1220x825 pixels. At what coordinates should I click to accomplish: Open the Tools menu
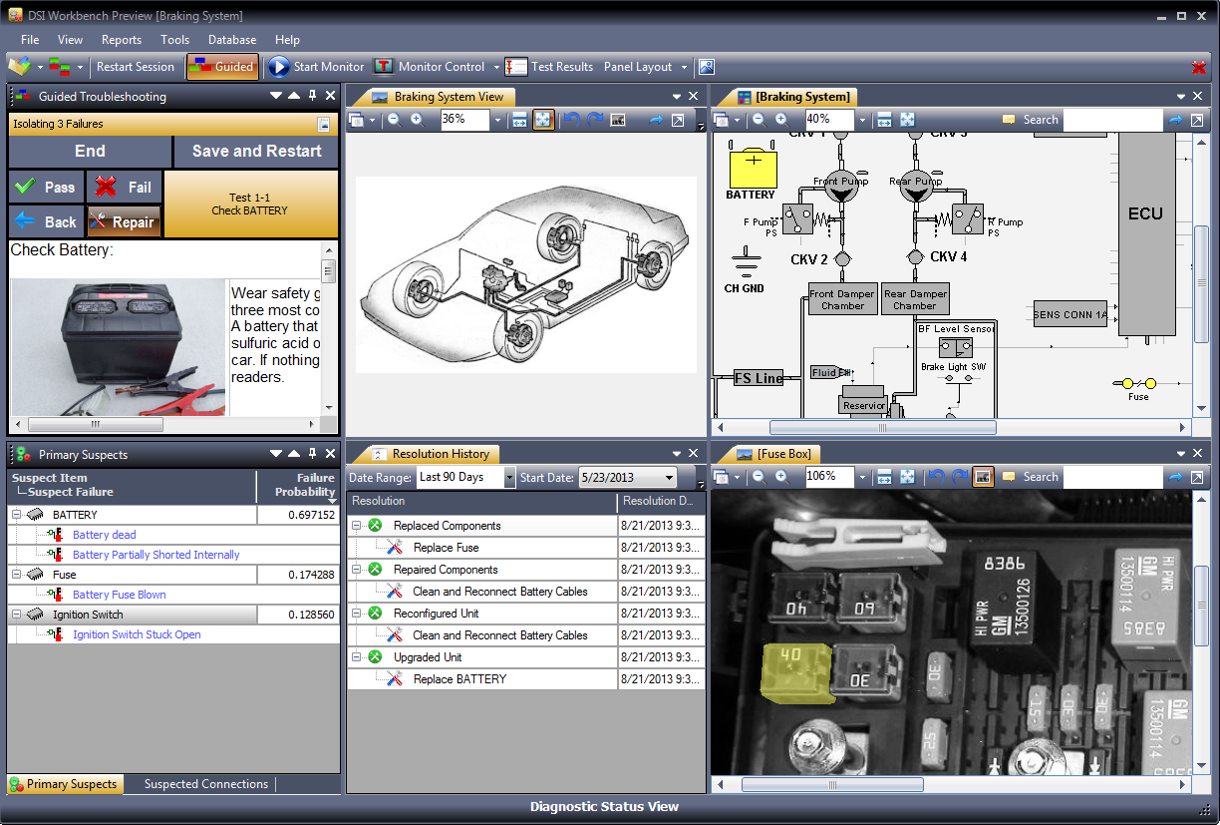tap(175, 40)
